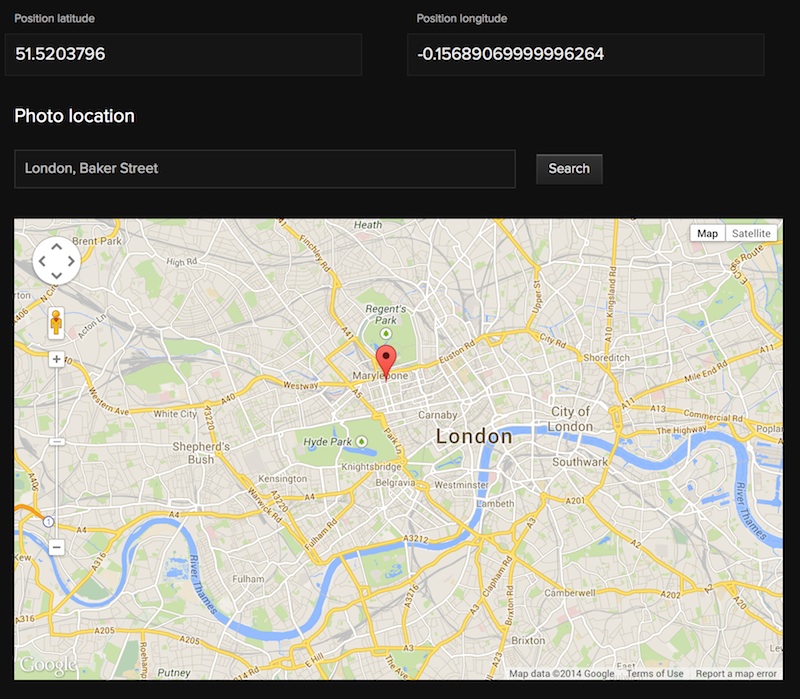Click the Photo location search field
This screenshot has width=800, height=699.
(264, 169)
